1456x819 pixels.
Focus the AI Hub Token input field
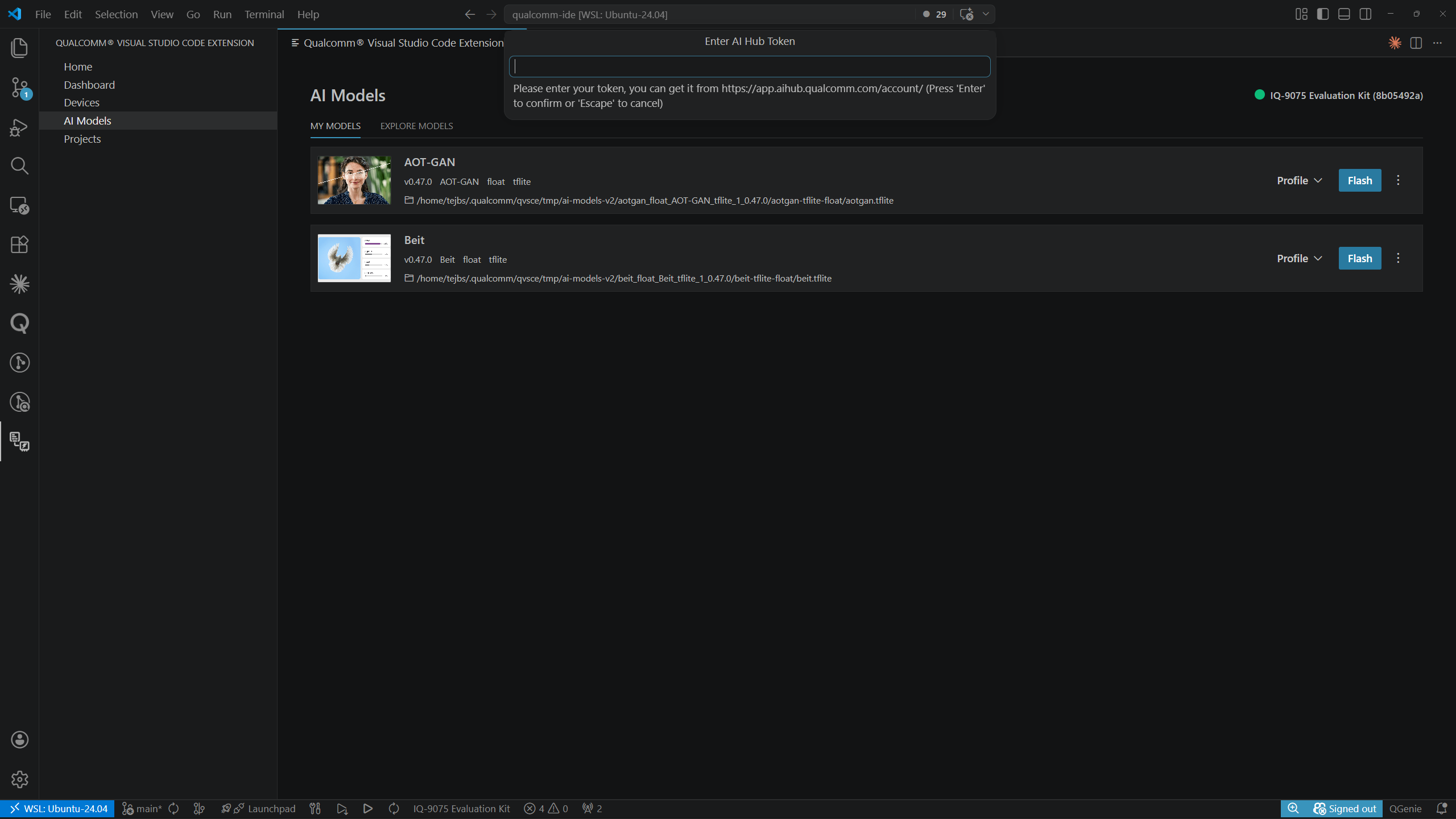pos(750,67)
